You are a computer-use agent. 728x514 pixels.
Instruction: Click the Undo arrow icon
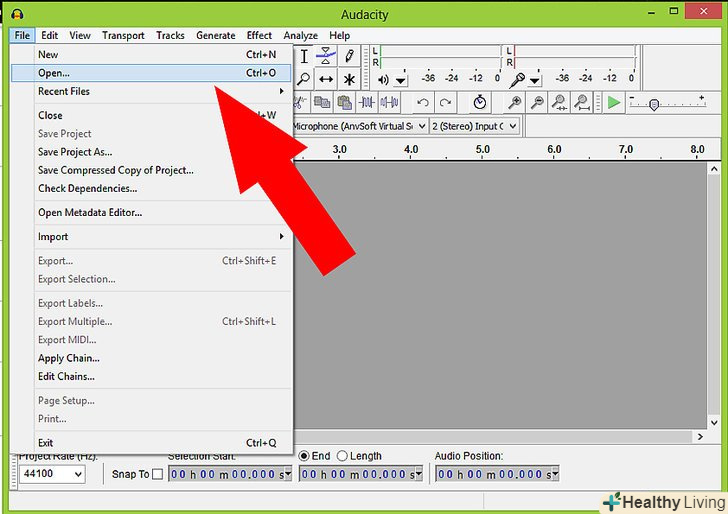point(423,102)
